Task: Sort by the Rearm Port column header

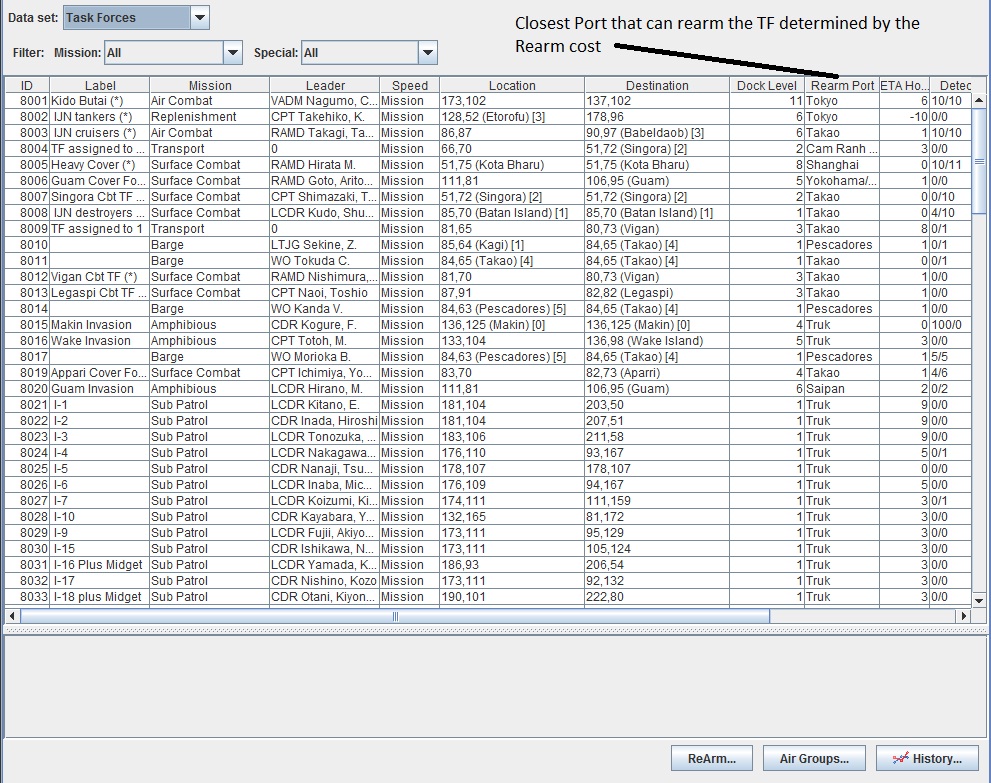Action: pos(842,85)
